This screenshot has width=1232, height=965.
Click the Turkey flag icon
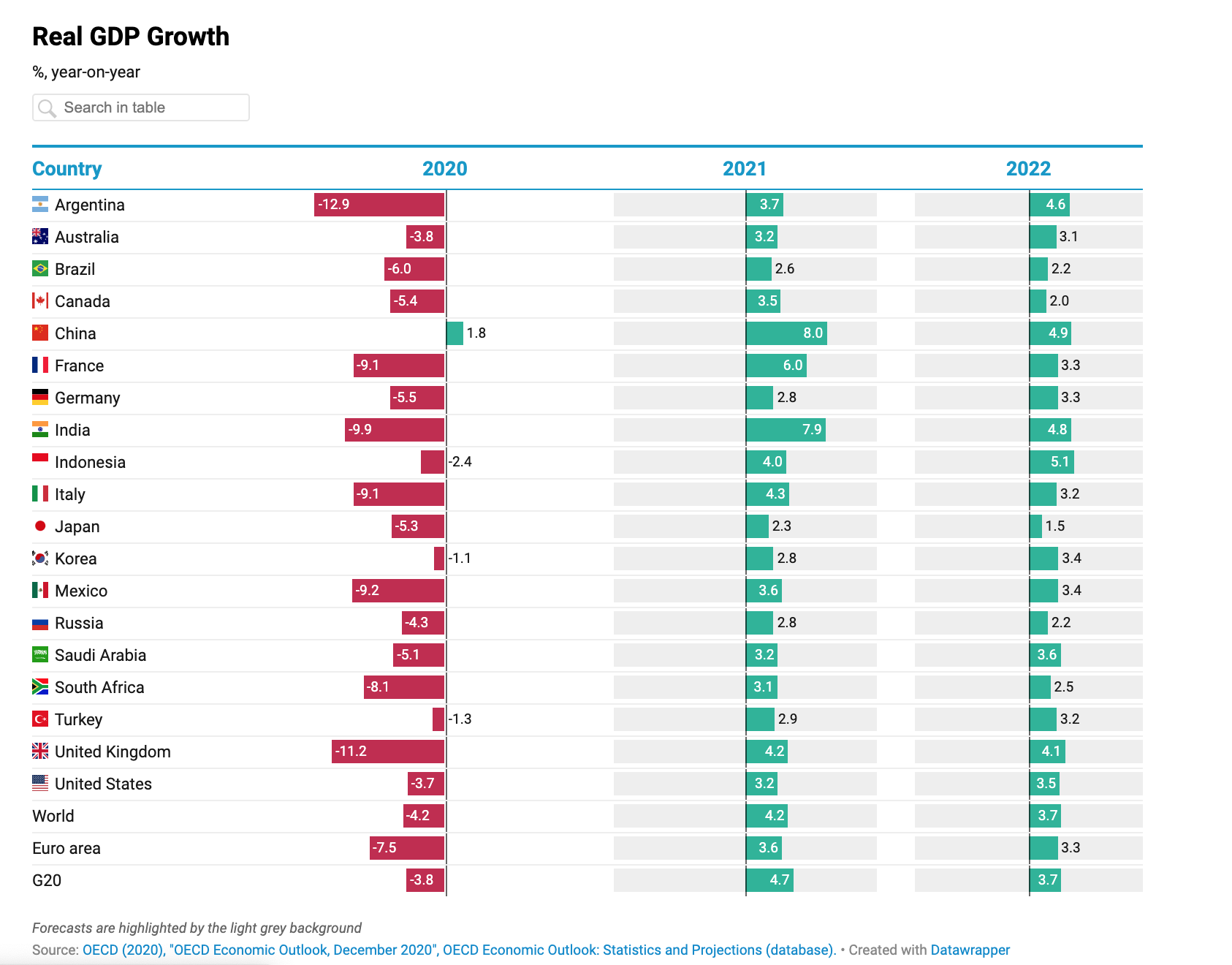click(40, 719)
